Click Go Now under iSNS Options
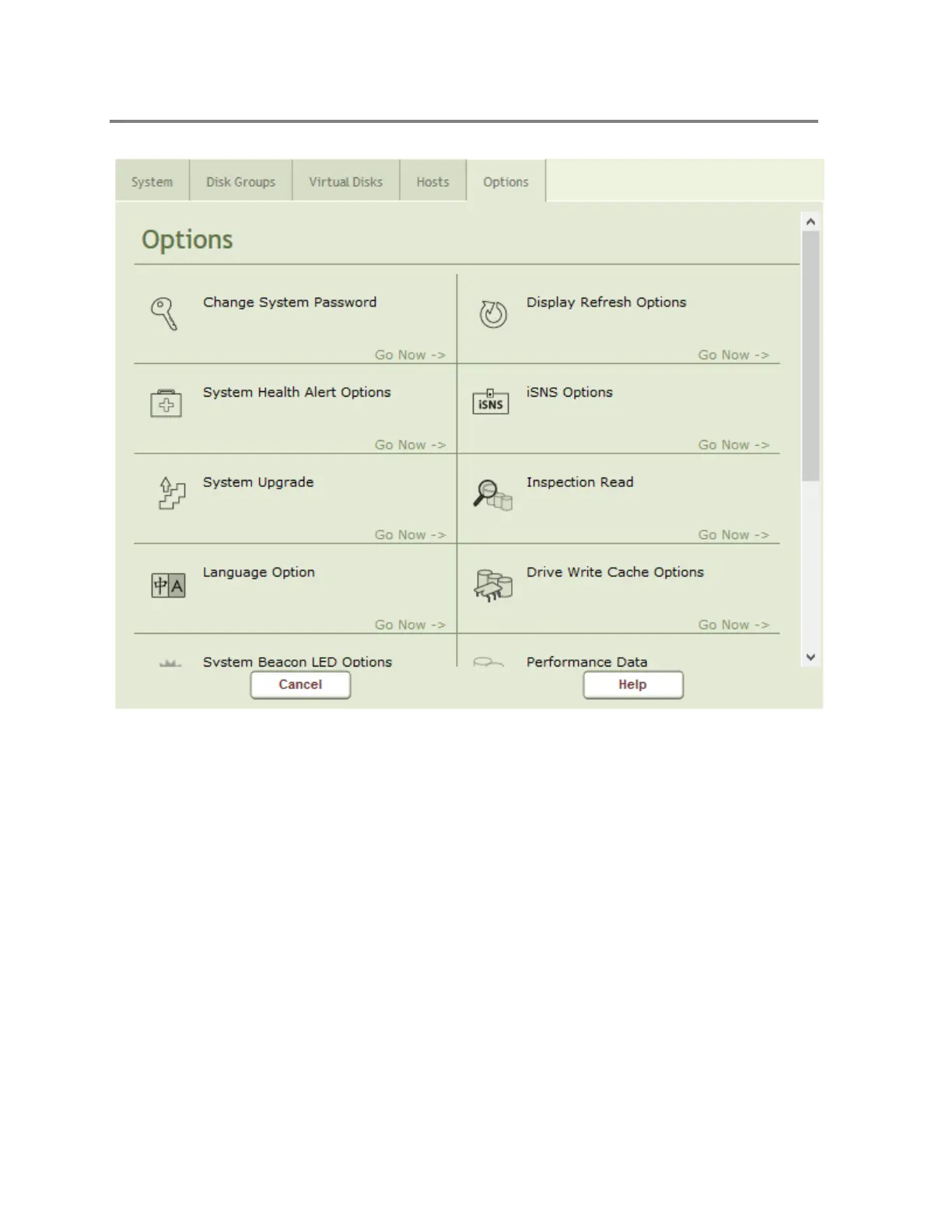This screenshot has width=952, height=1232. click(733, 445)
